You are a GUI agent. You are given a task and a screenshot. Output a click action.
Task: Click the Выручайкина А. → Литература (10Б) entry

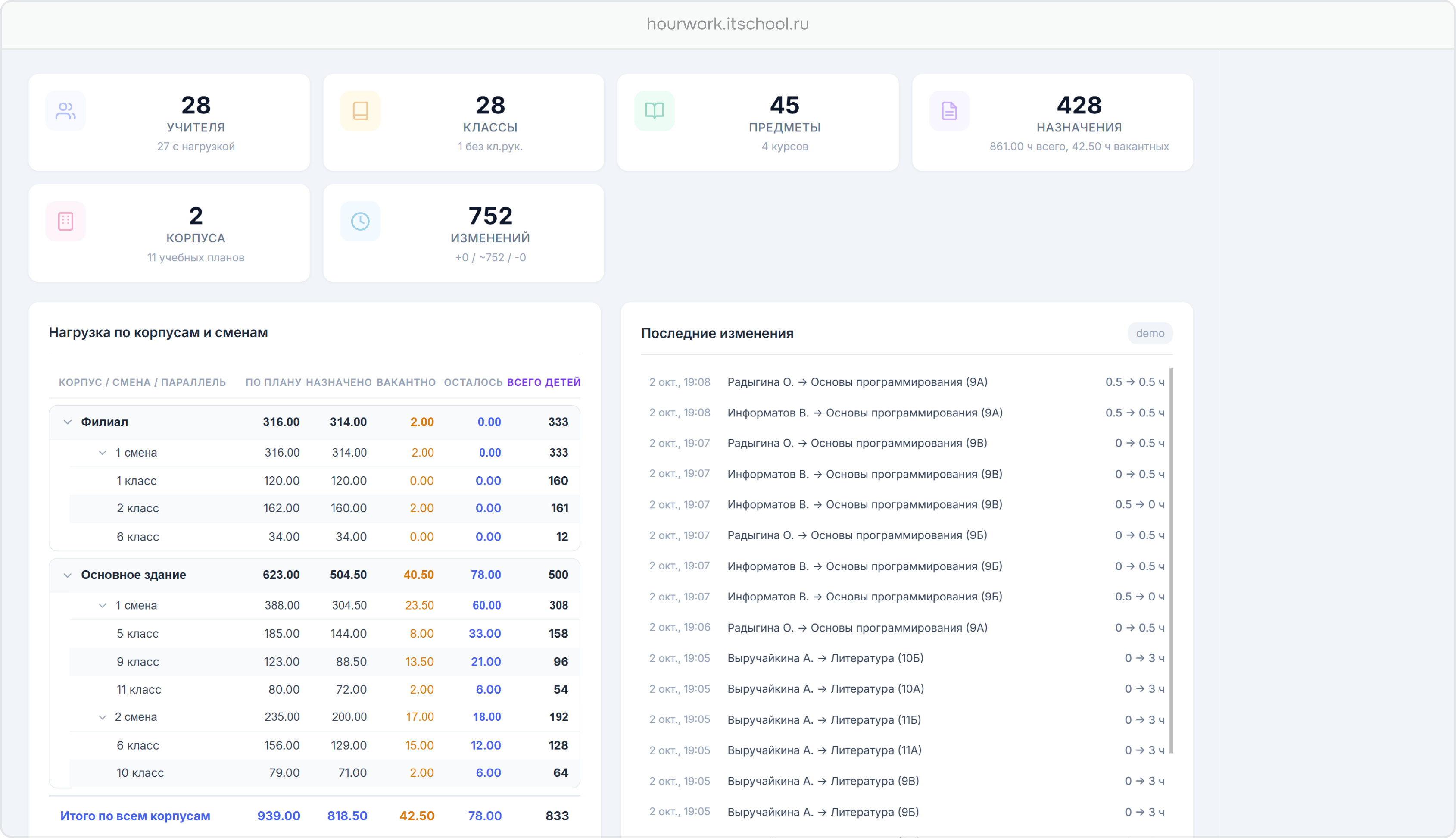tap(906, 658)
